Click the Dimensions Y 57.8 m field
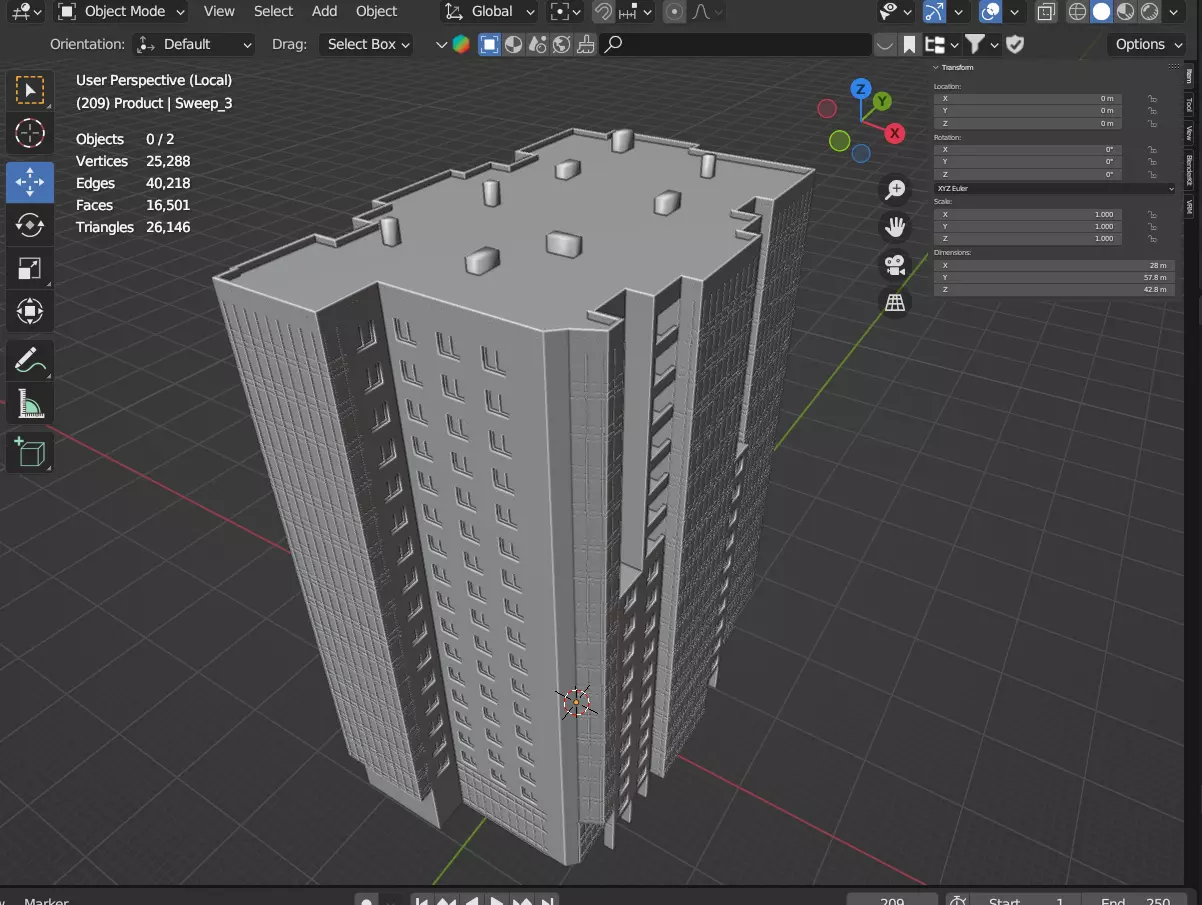The height and width of the screenshot is (905, 1202). pyautogui.click(x=1054, y=277)
